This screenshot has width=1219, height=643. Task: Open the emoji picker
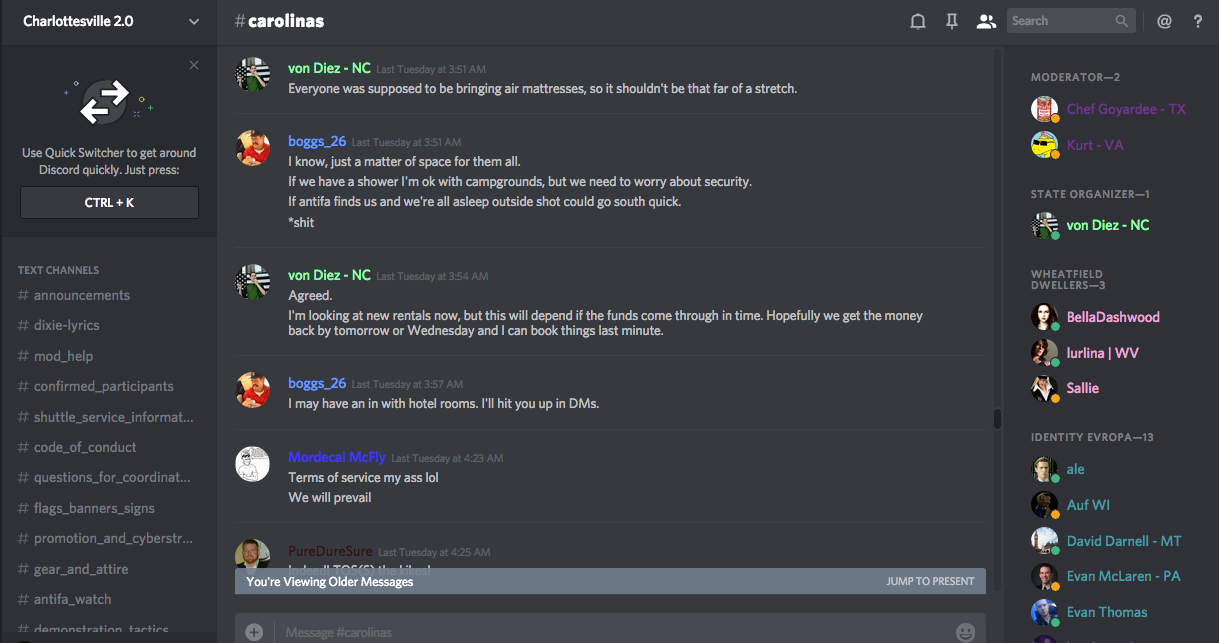tap(965, 632)
